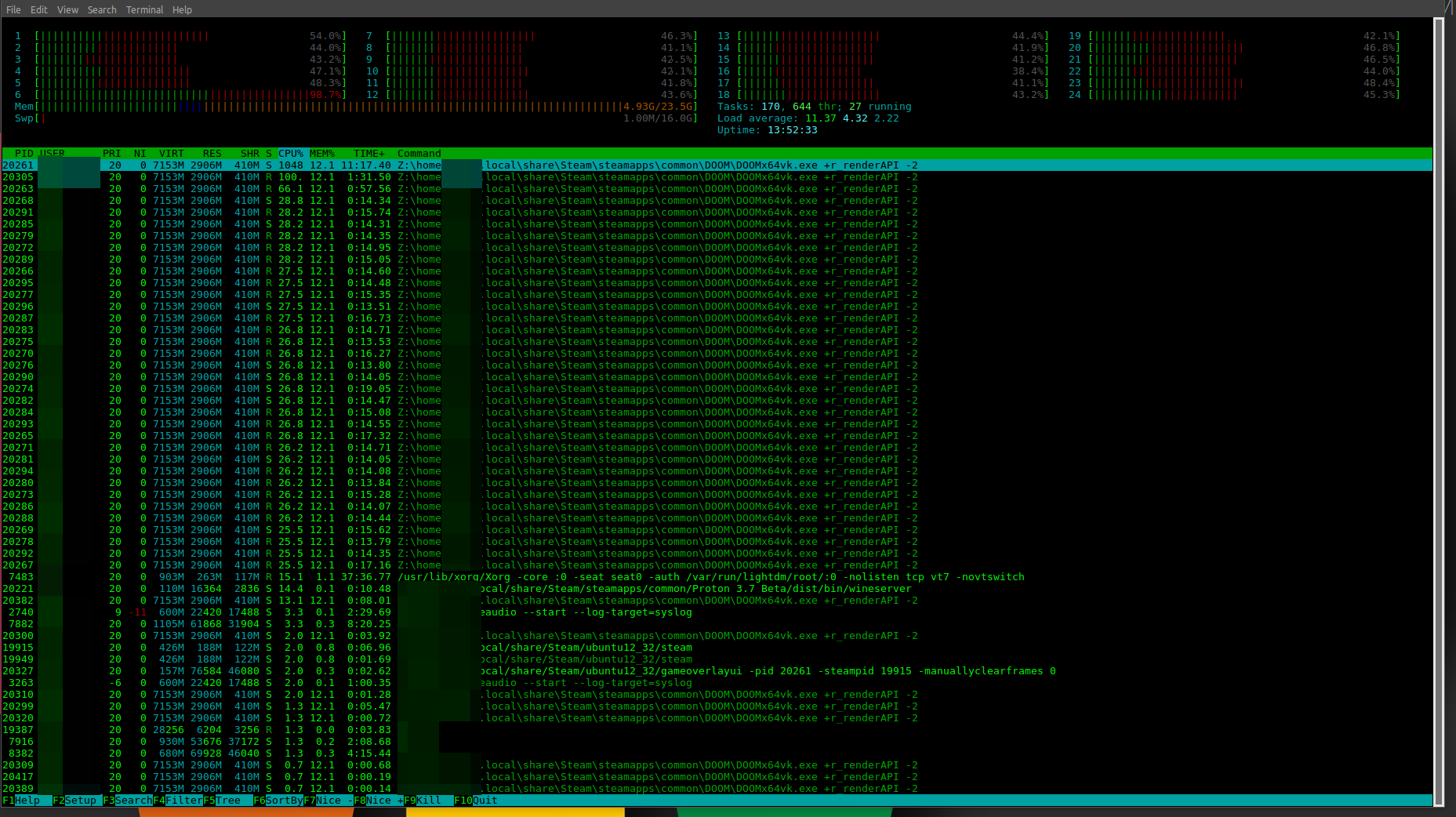1456x817 pixels.
Task: Open the View menu
Action: coord(67,9)
